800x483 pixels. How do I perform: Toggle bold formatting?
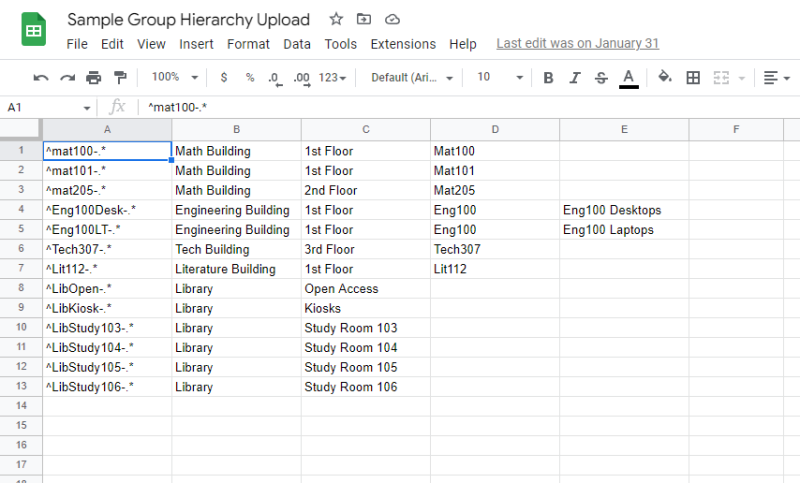coord(548,78)
